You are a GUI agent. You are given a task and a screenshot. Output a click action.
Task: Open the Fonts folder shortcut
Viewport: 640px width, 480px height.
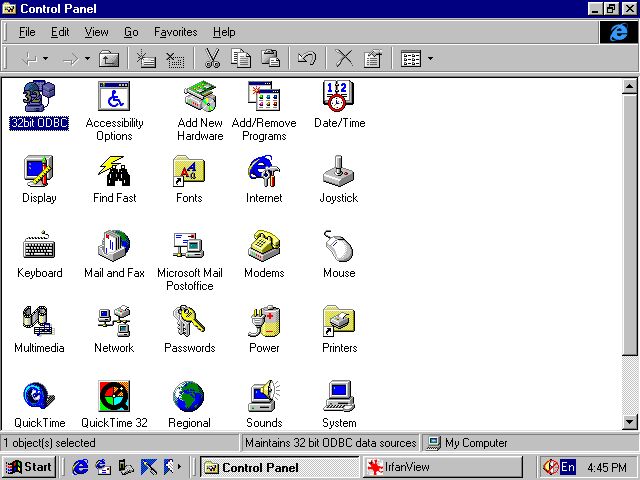[189, 180]
